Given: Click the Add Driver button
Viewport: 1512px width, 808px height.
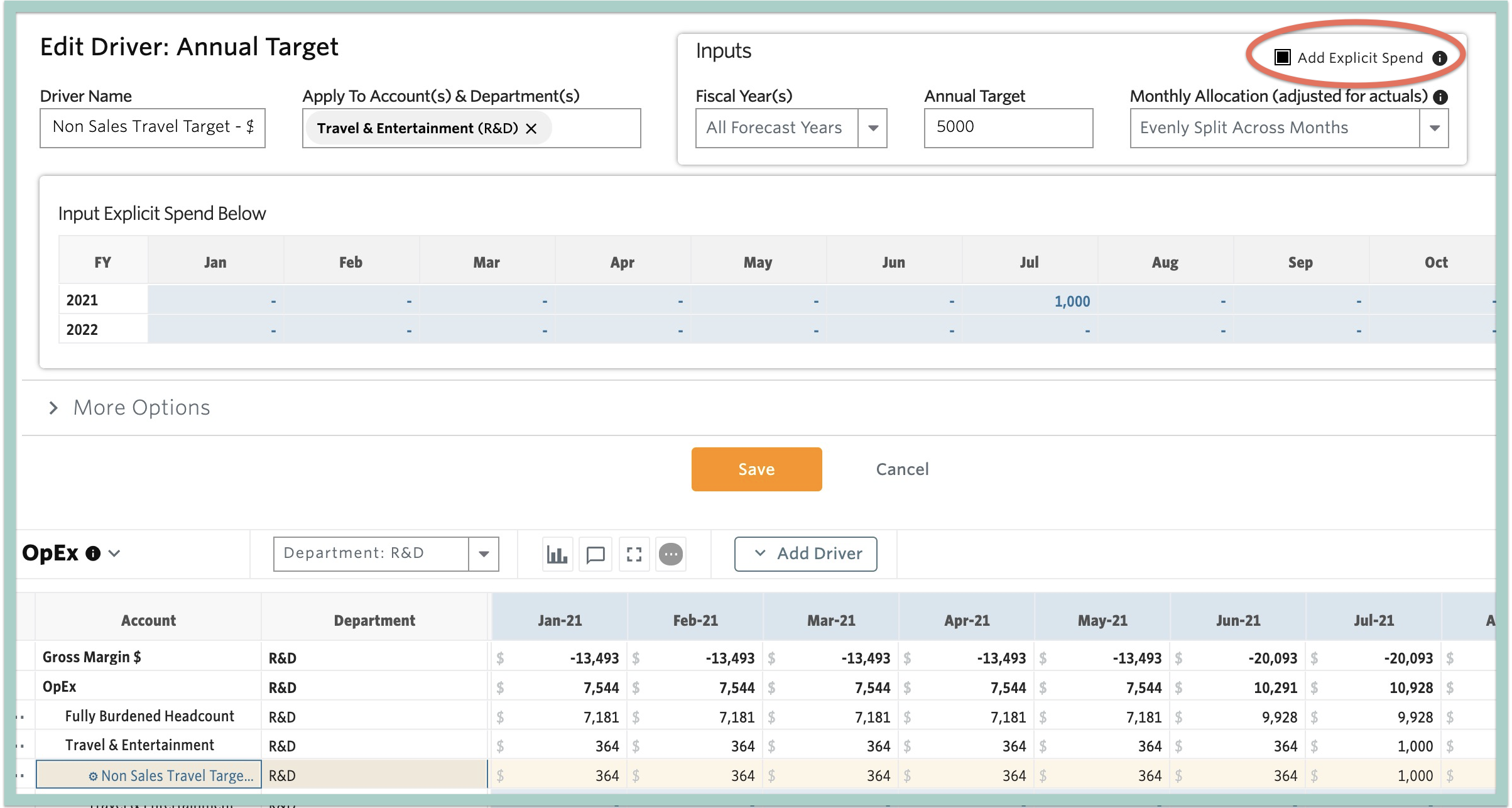Looking at the screenshot, I should [805, 554].
